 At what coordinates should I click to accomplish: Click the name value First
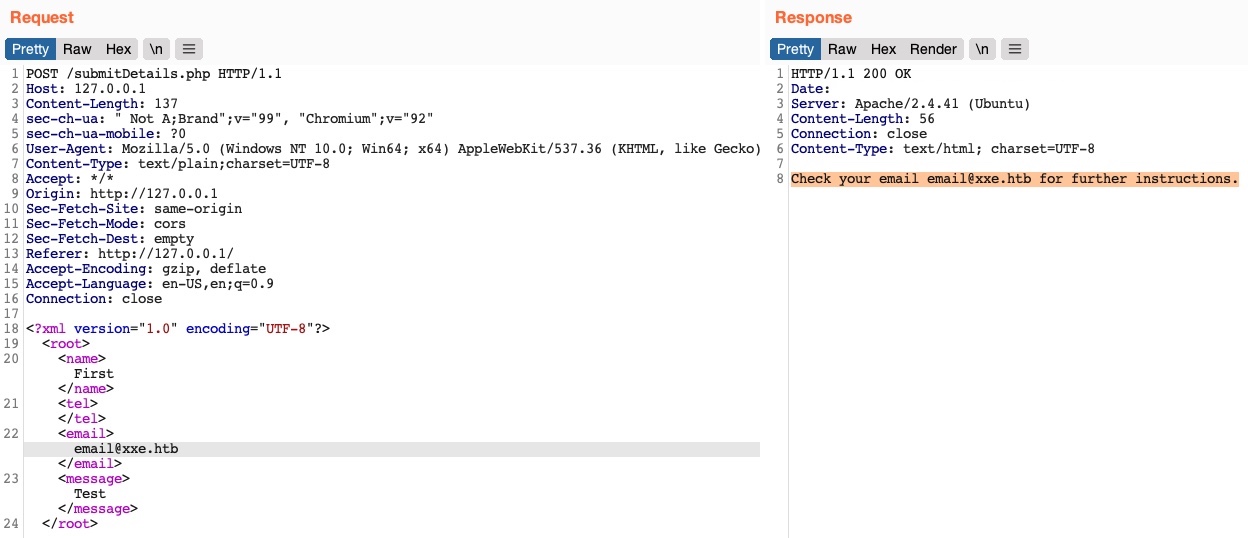94,374
